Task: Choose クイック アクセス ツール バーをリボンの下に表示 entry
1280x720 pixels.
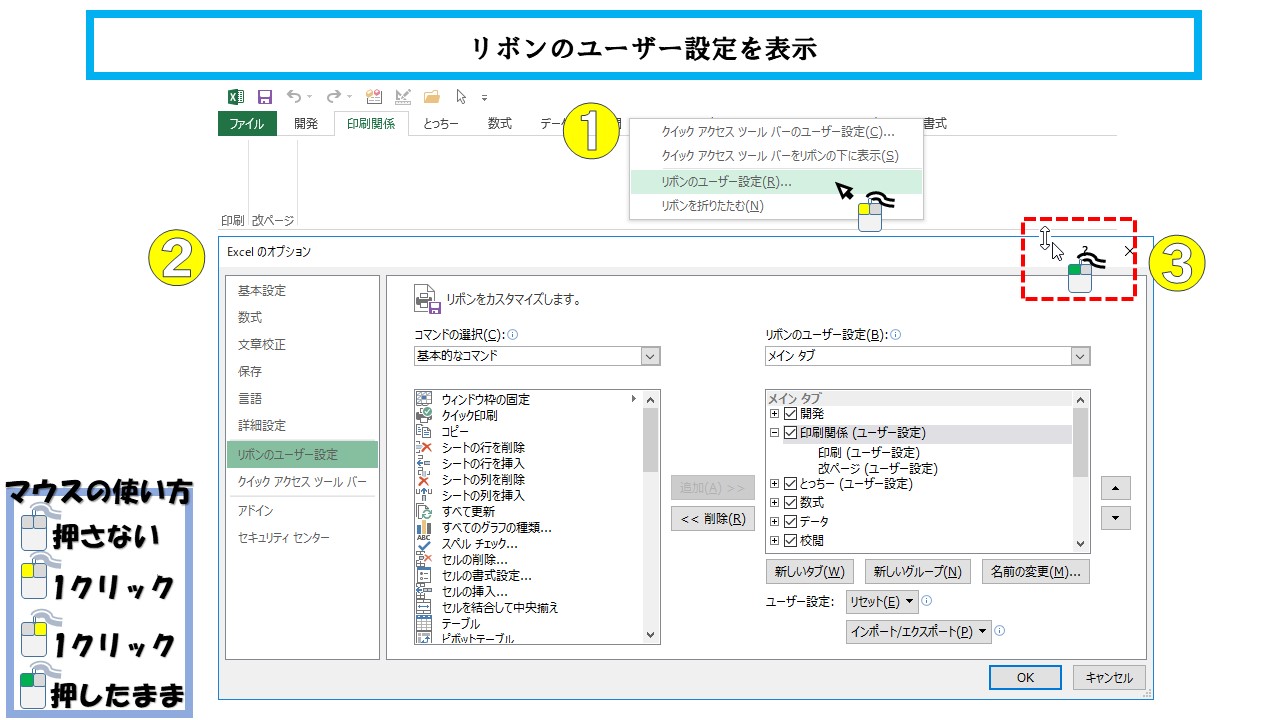Action: pos(776,156)
